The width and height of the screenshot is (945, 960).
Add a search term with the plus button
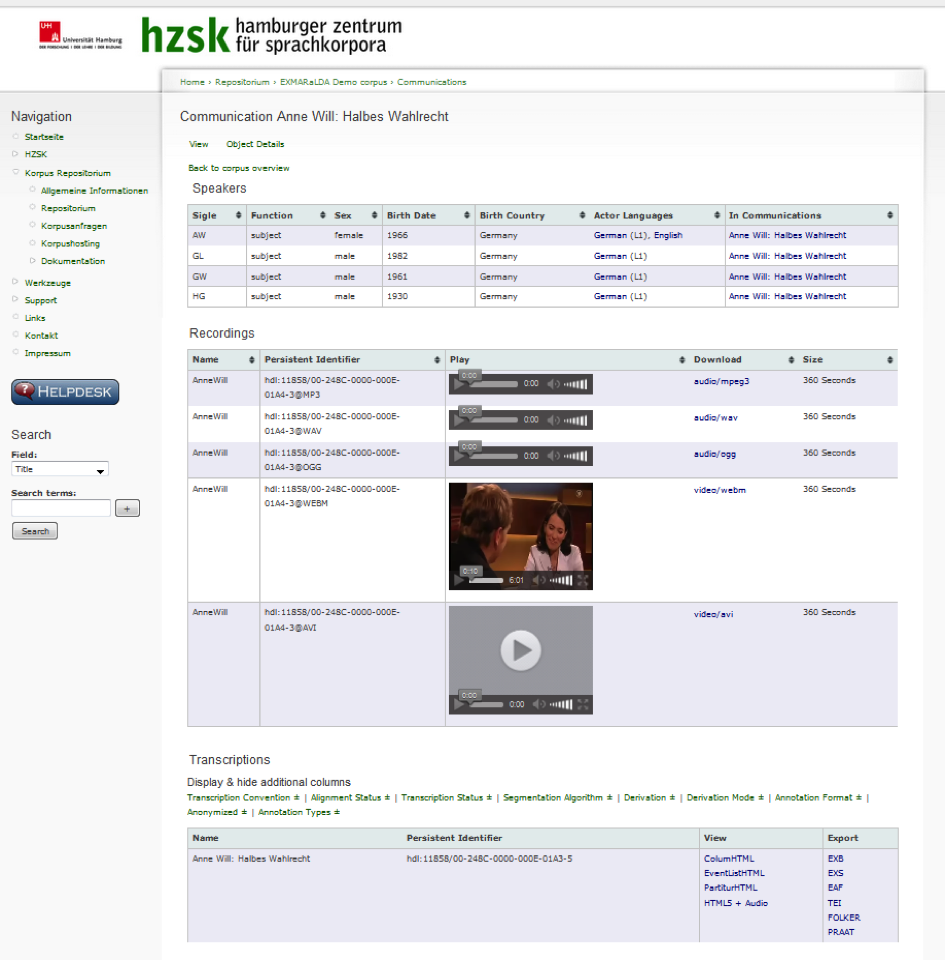point(127,508)
